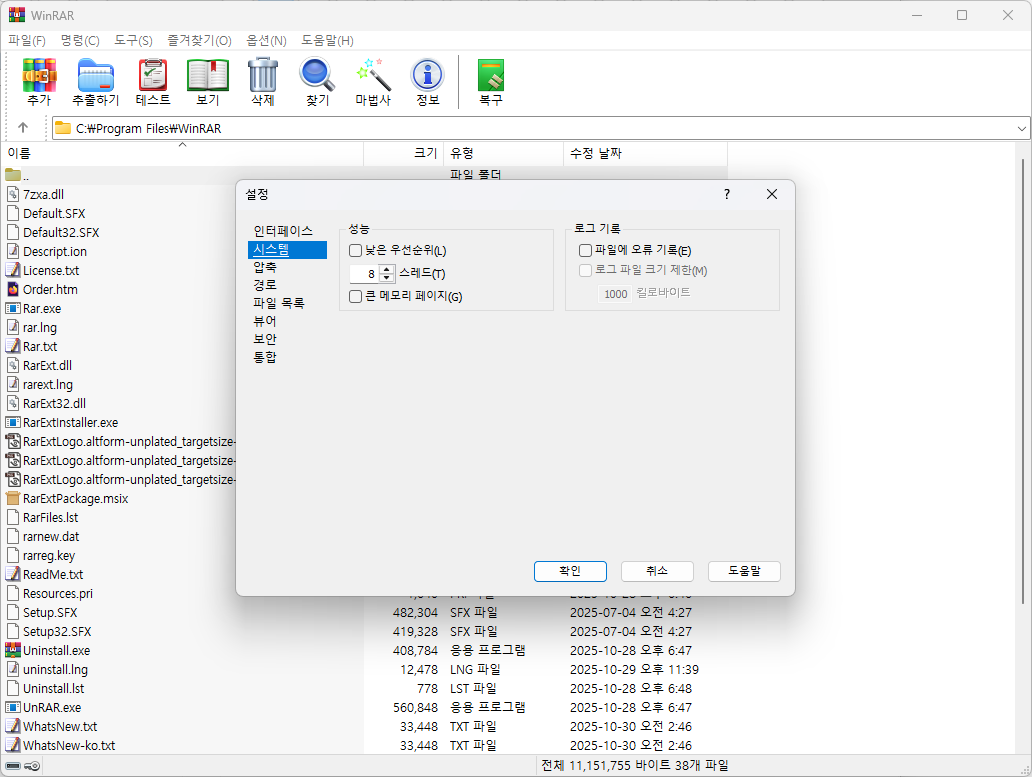
Task: Click the 테스트 (Test) toolbar icon
Action: 153,75
